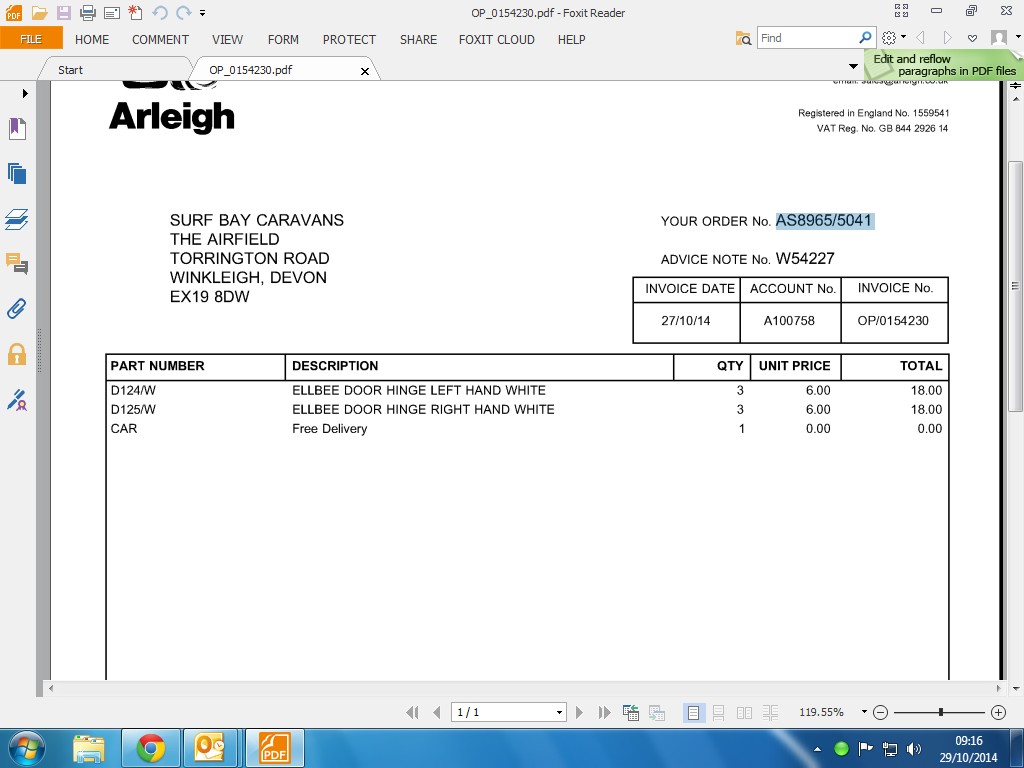Click the user account avatar icon
The width and height of the screenshot is (1024, 768).
(999, 38)
